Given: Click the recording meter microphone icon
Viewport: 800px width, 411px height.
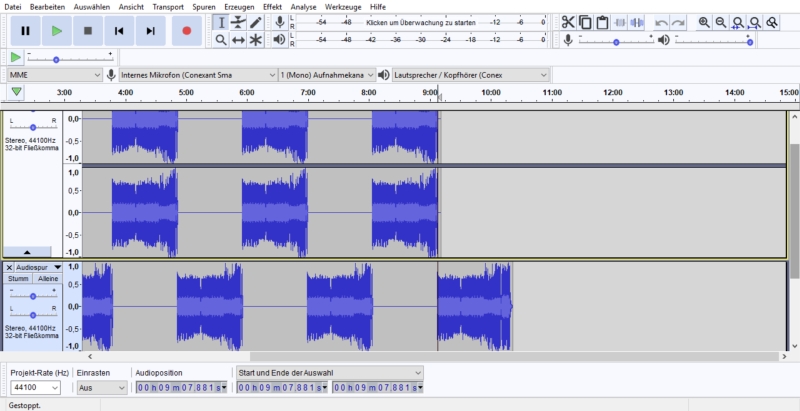Looking at the screenshot, I should click(x=280, y=22).
